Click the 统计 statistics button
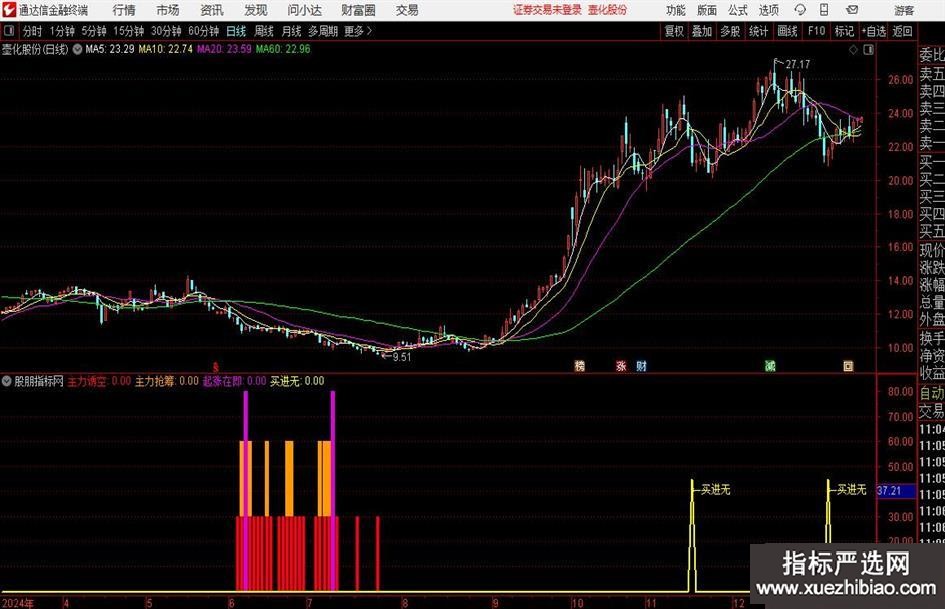 click(x=759, y=31)
